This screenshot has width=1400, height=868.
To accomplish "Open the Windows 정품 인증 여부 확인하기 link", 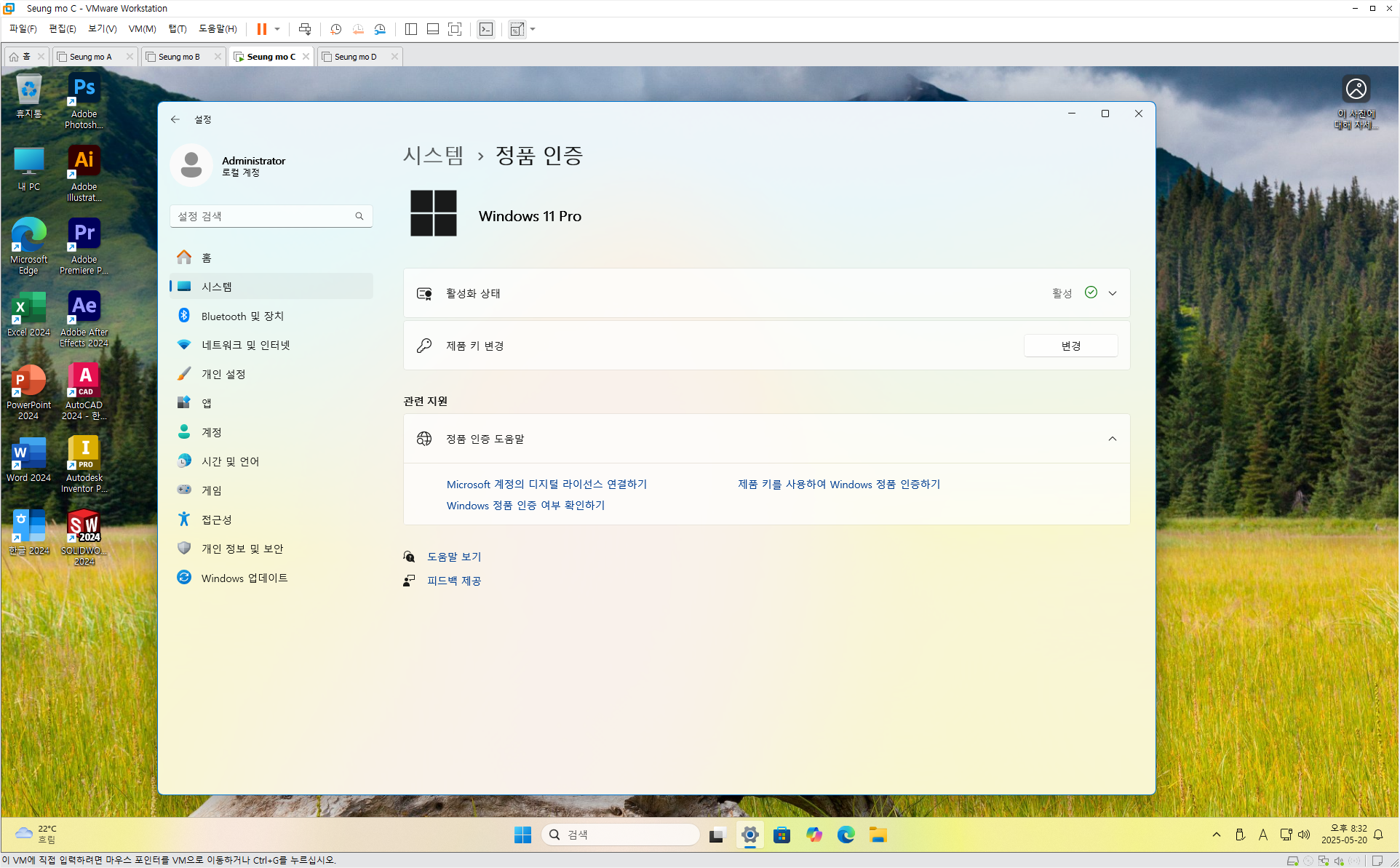I will [525, 505].
